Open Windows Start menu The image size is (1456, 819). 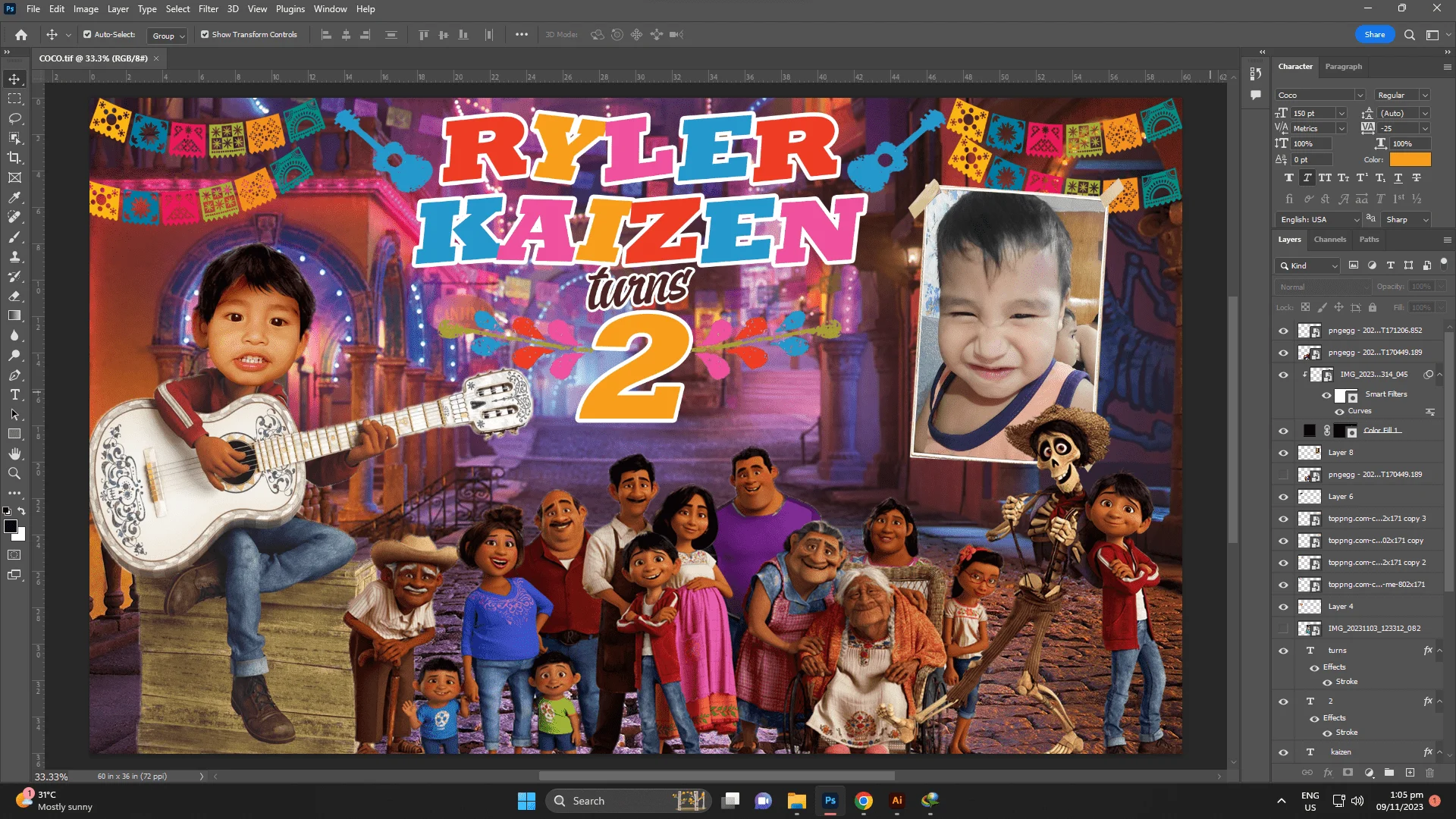526,801
